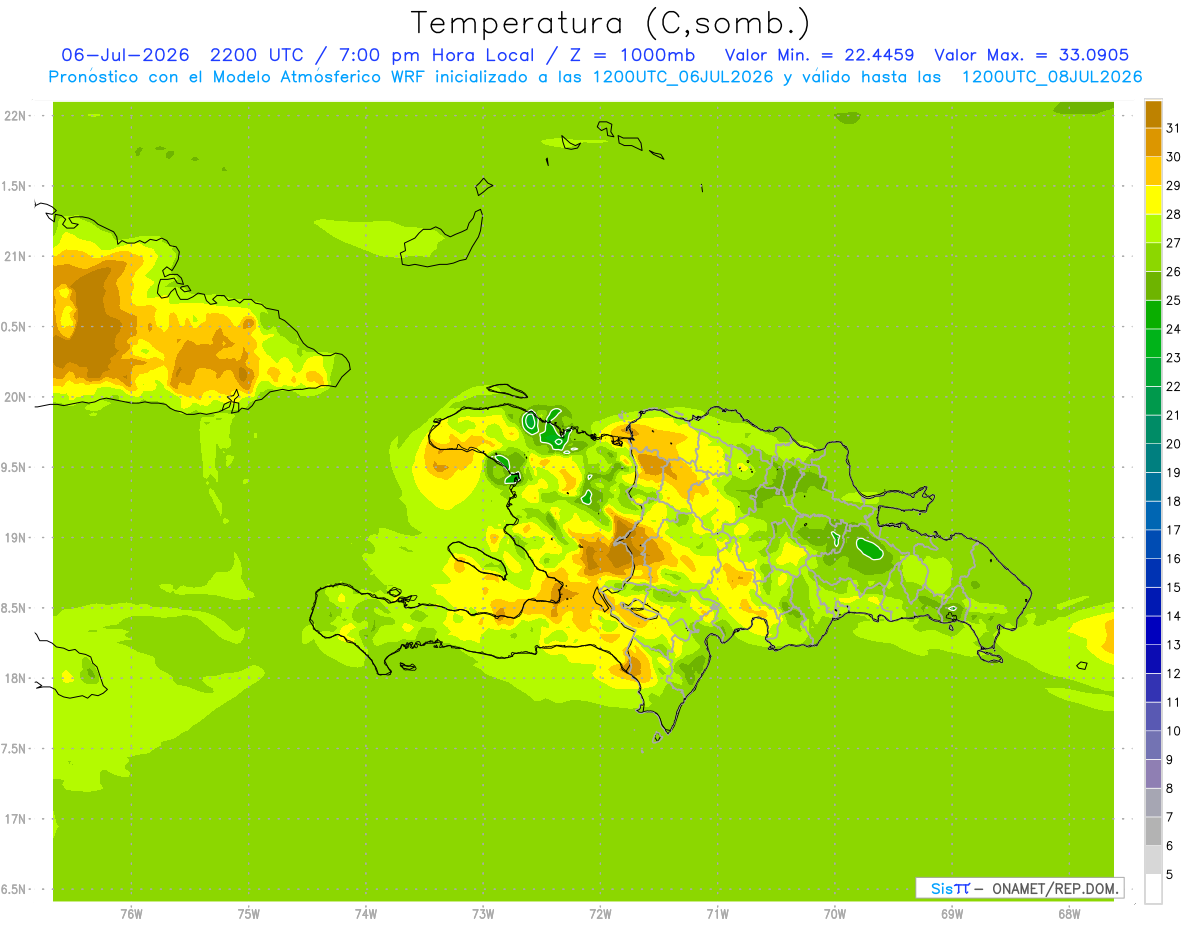
Task: Click the "21N" latitude label
Action: pyautogui.click(x=16, y=256)
